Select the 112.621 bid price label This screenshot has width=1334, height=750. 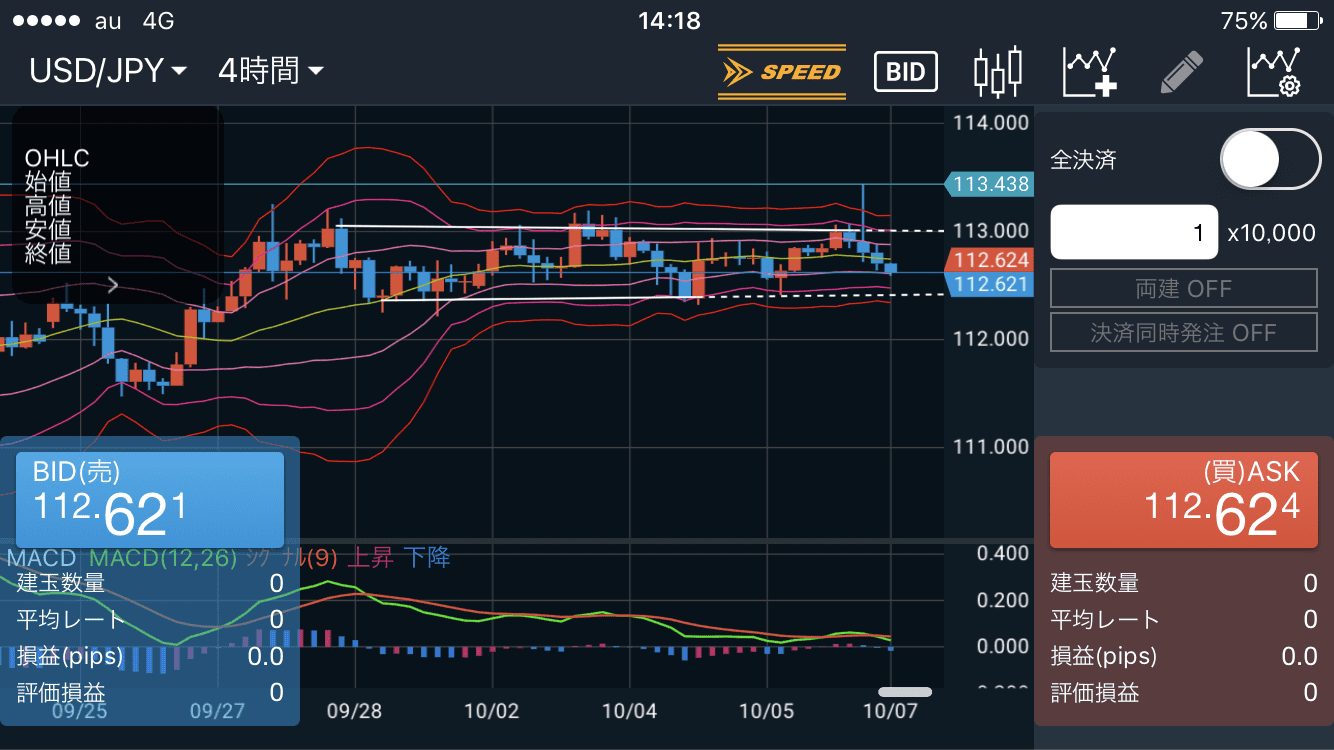pyautogui.click(x=988, y=285)
